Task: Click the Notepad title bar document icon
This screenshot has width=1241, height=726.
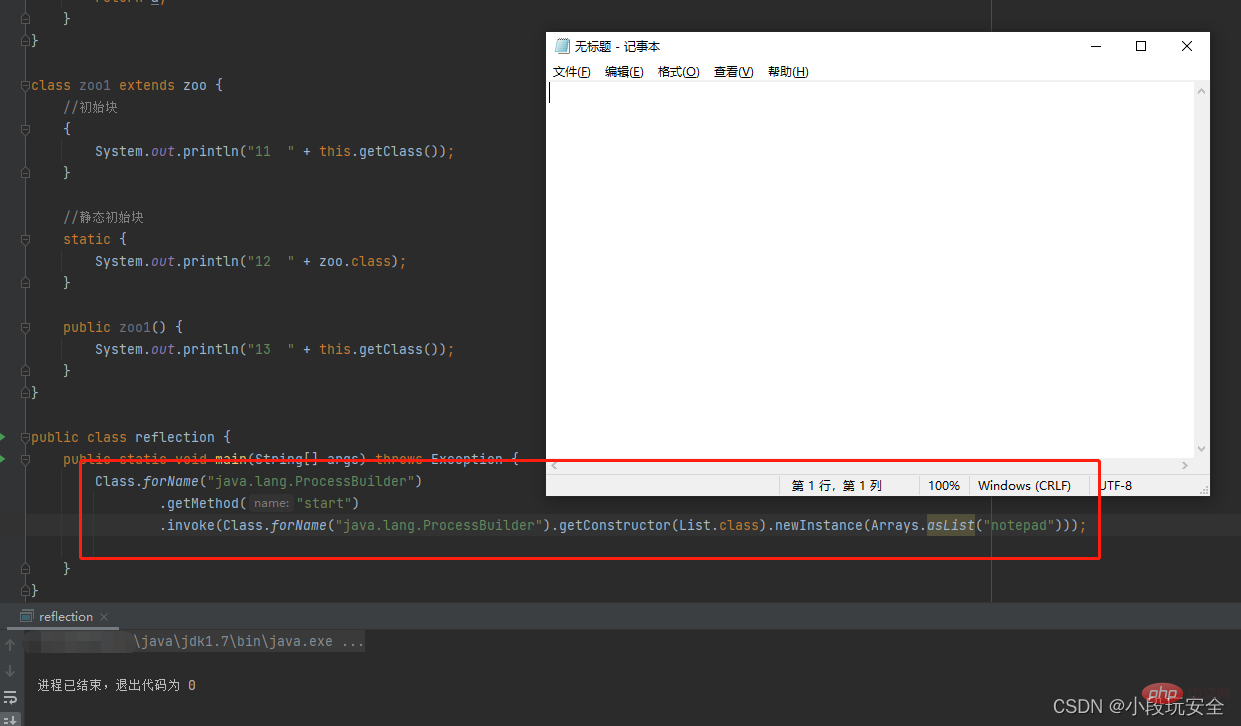Action: click(x=562, y=46)
